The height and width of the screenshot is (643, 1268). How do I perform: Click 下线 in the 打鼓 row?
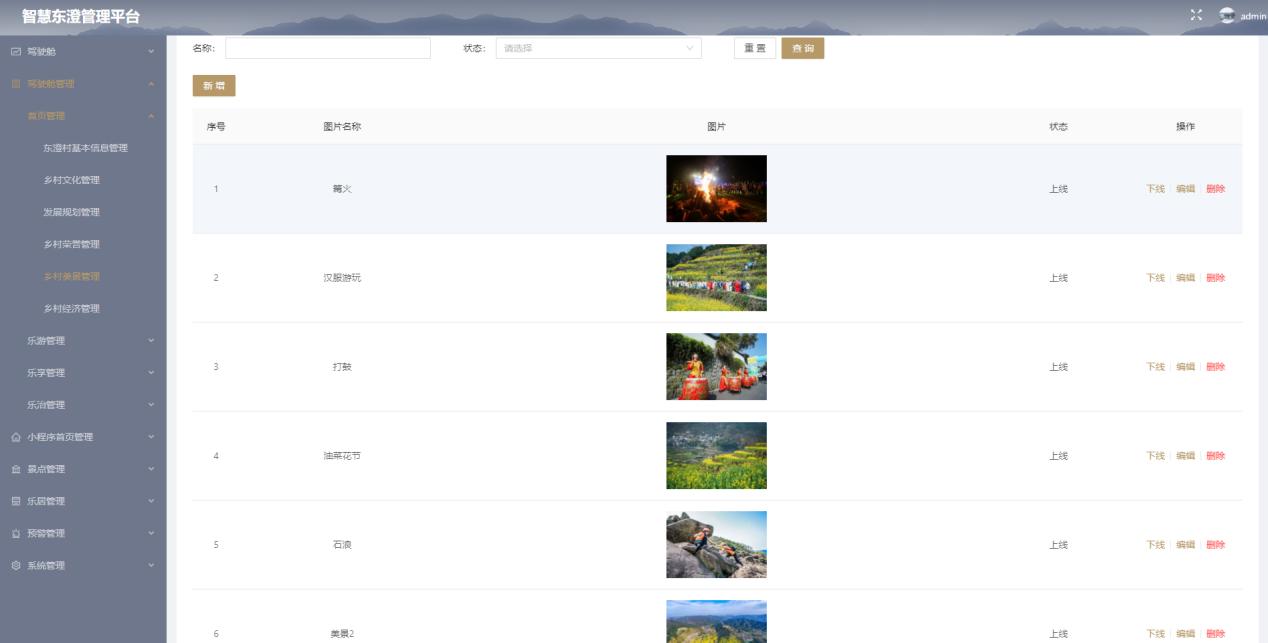tap(1155, 367)
